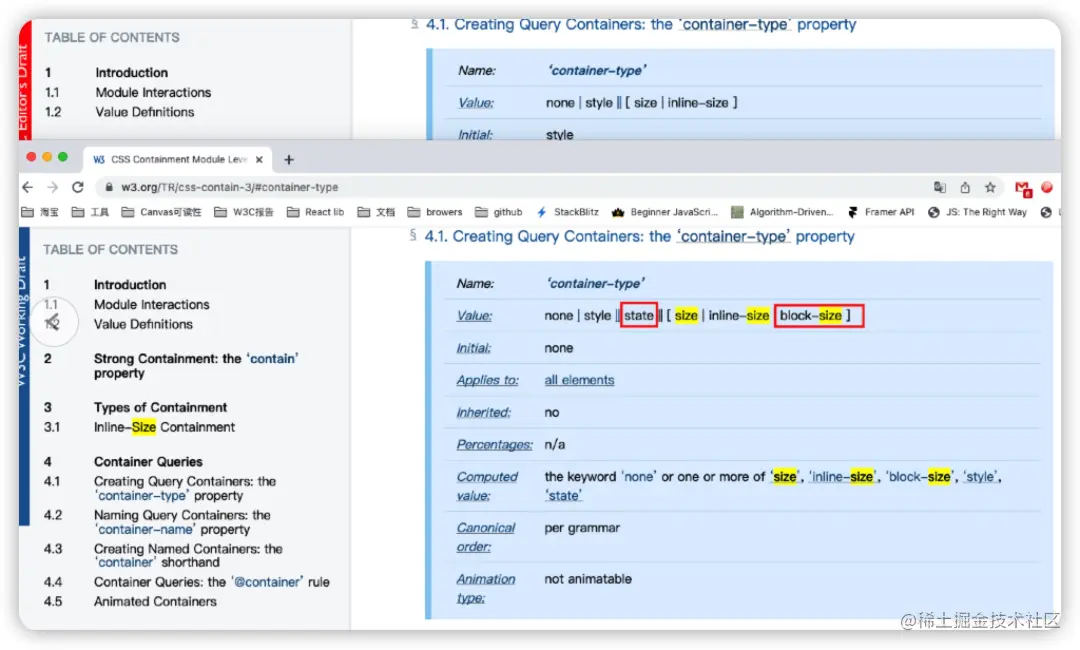Screen dimensions: 1080x650
Task: Open the Algorithm-Driven bookmark
Action: (x=782, y=212)
